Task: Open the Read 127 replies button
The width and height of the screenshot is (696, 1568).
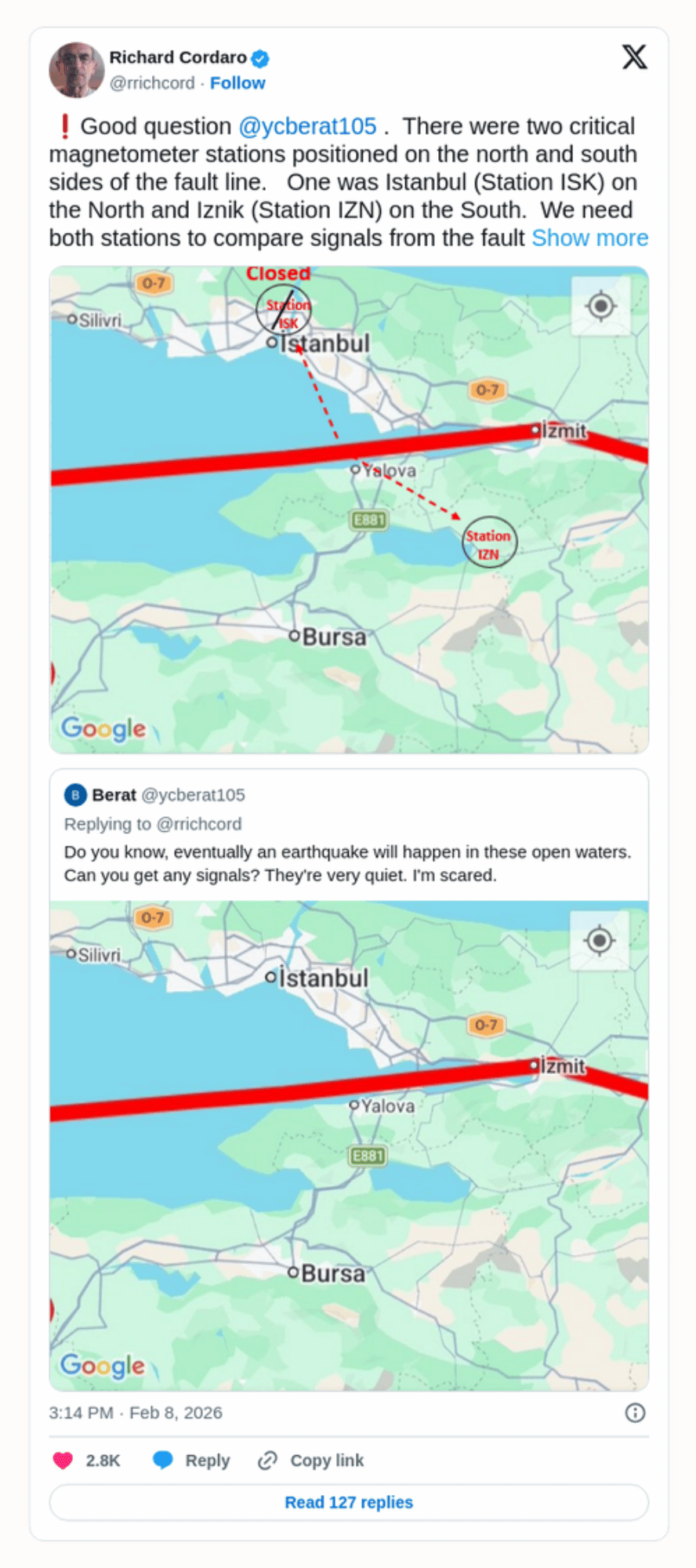Action: click(x=349, y=1502)
